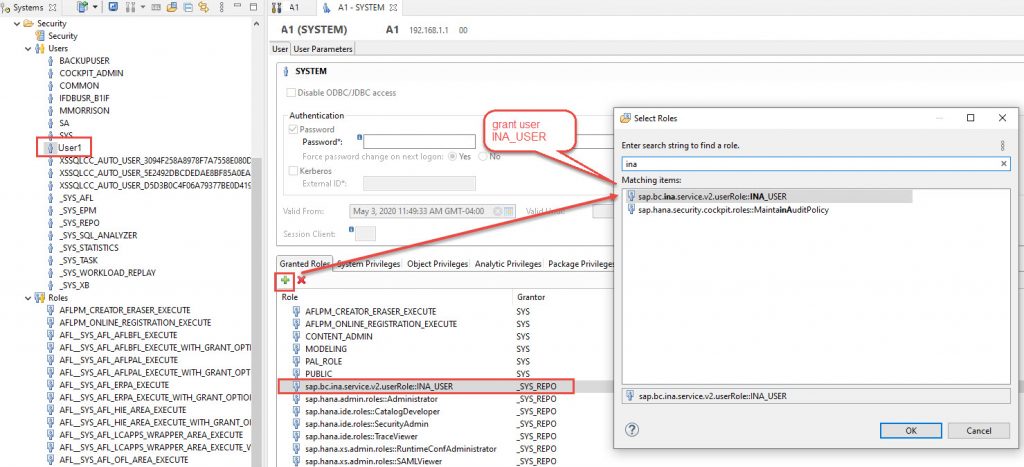Open the Add System dropdown arrow
Image resolution: width=1024 pixels, height=467 pixels.
coord(95,8)
